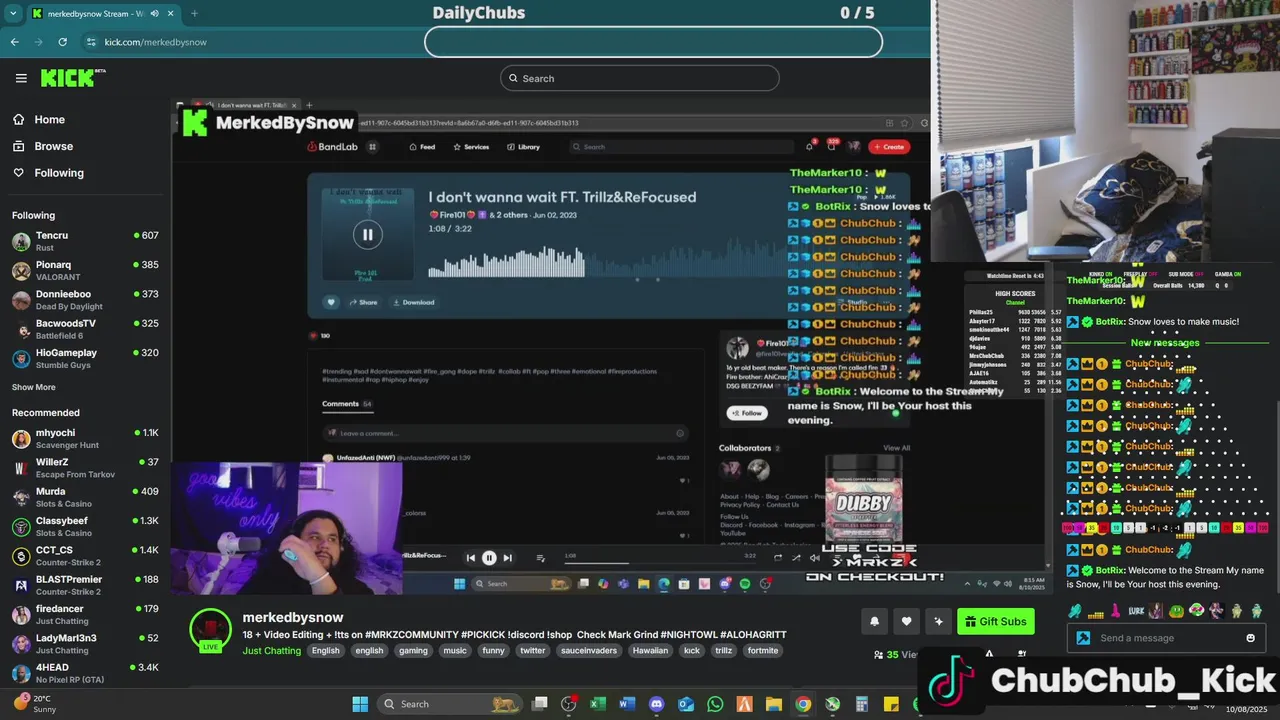Screen dimensions: 1280x720
Task: Click the notification bell on merkedbysnow channel
Action: click(874, 621)
